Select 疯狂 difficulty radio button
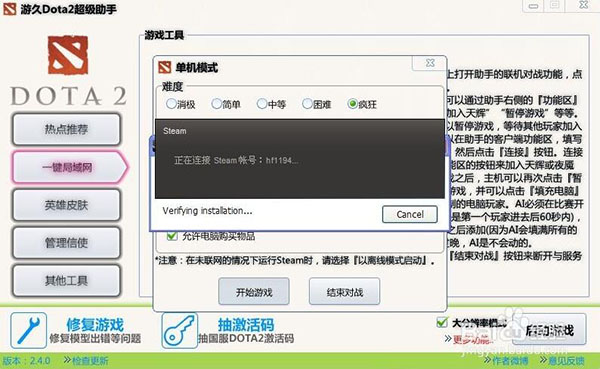The width and height of the screenshot is (600, 369). [x=352, y=104]
